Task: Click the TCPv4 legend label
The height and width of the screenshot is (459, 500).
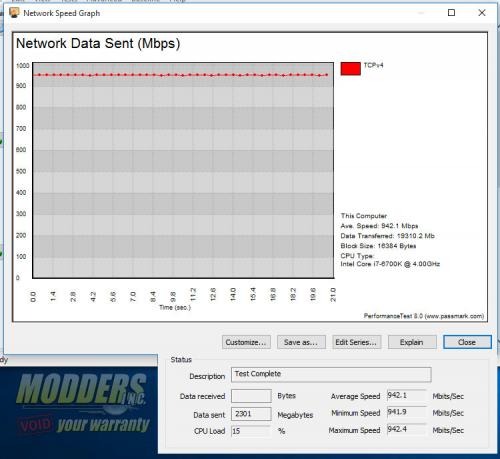Action: [373, 65]
